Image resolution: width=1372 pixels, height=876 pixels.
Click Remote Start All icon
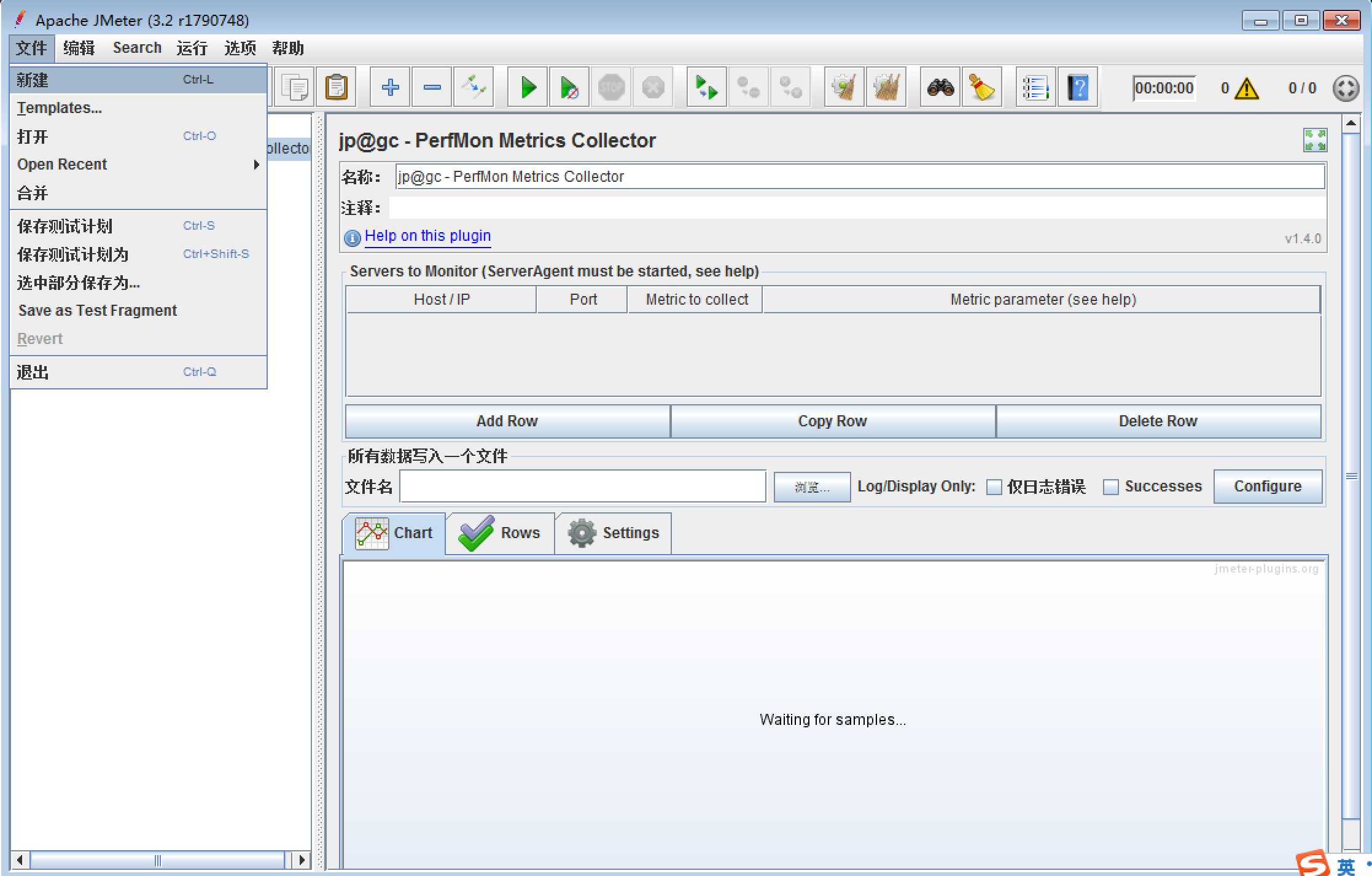click(x=706, y=87)
